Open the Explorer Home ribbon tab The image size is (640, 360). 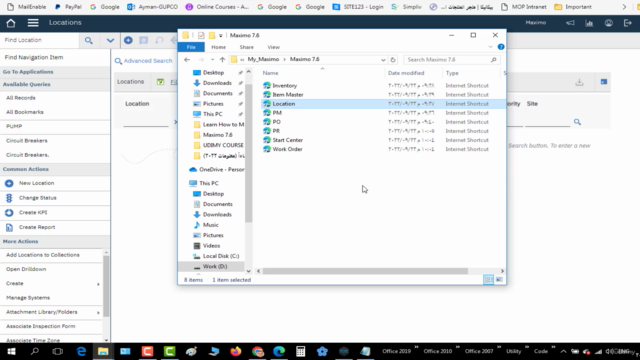tap(218, 47)
